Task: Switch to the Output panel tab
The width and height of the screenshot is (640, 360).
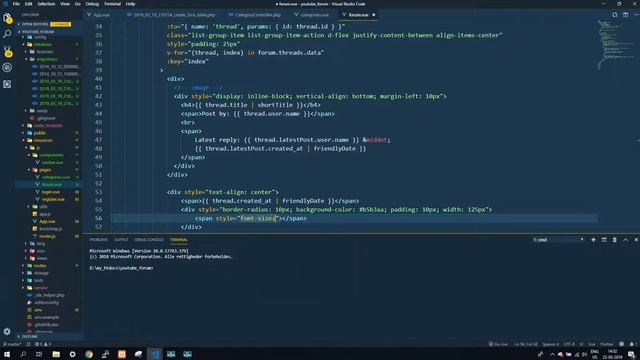Action: coord(121,240)
